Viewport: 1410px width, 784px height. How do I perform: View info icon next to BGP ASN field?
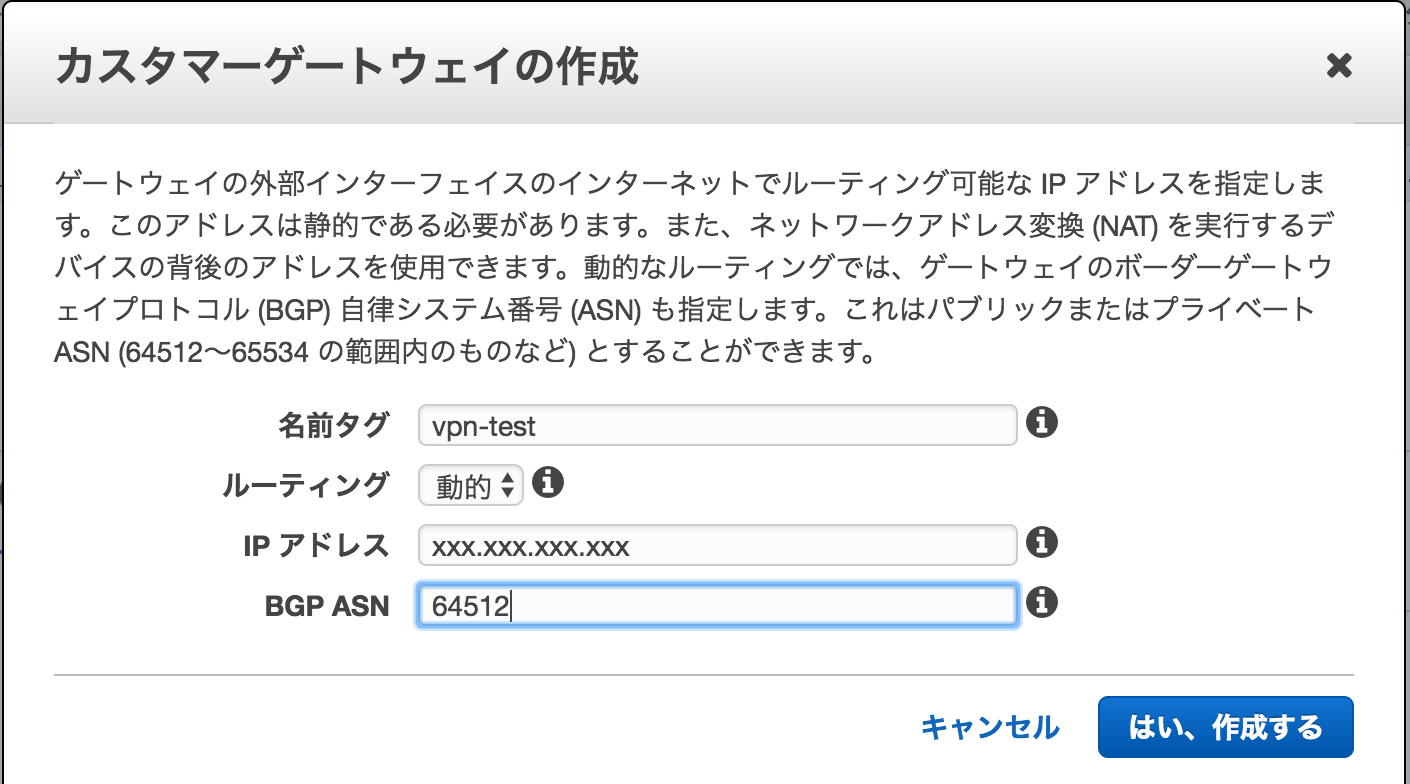pyautogui.click(x=1042, y=603)
